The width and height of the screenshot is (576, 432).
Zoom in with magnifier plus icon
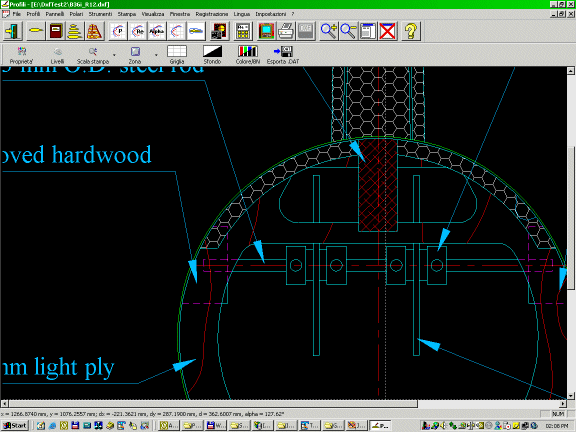(x=329, y=31)
